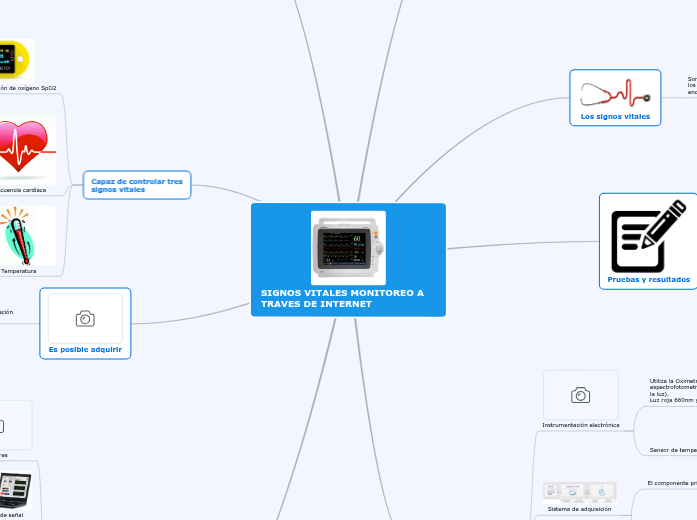Click the thumbnail above 'Sistema de adquisición'
Image resolution: width=697 pixels, height=520 pixels.
point(580,491)
